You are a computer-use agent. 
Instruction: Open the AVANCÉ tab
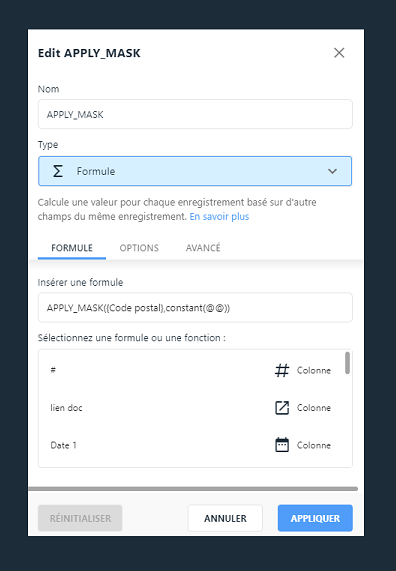coord(203,248)
